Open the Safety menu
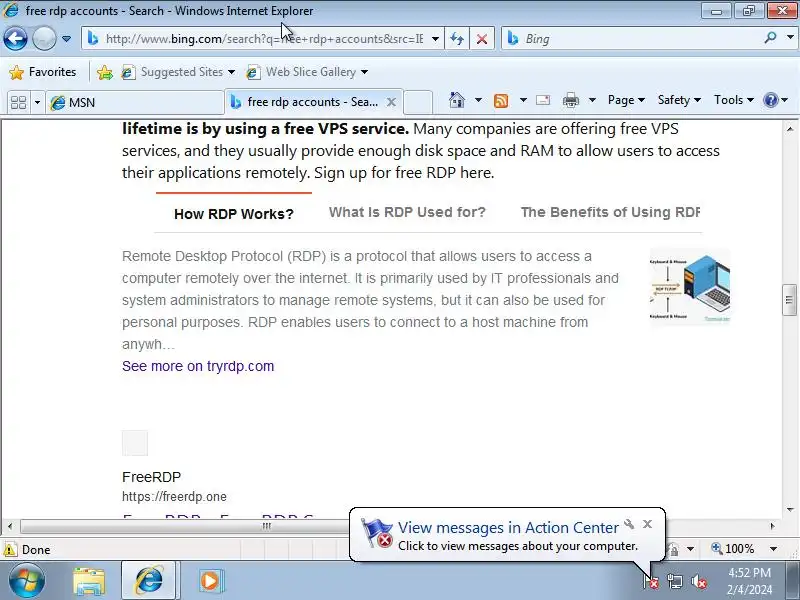Viewport: 800px width, 600px height. coord(679,100)
